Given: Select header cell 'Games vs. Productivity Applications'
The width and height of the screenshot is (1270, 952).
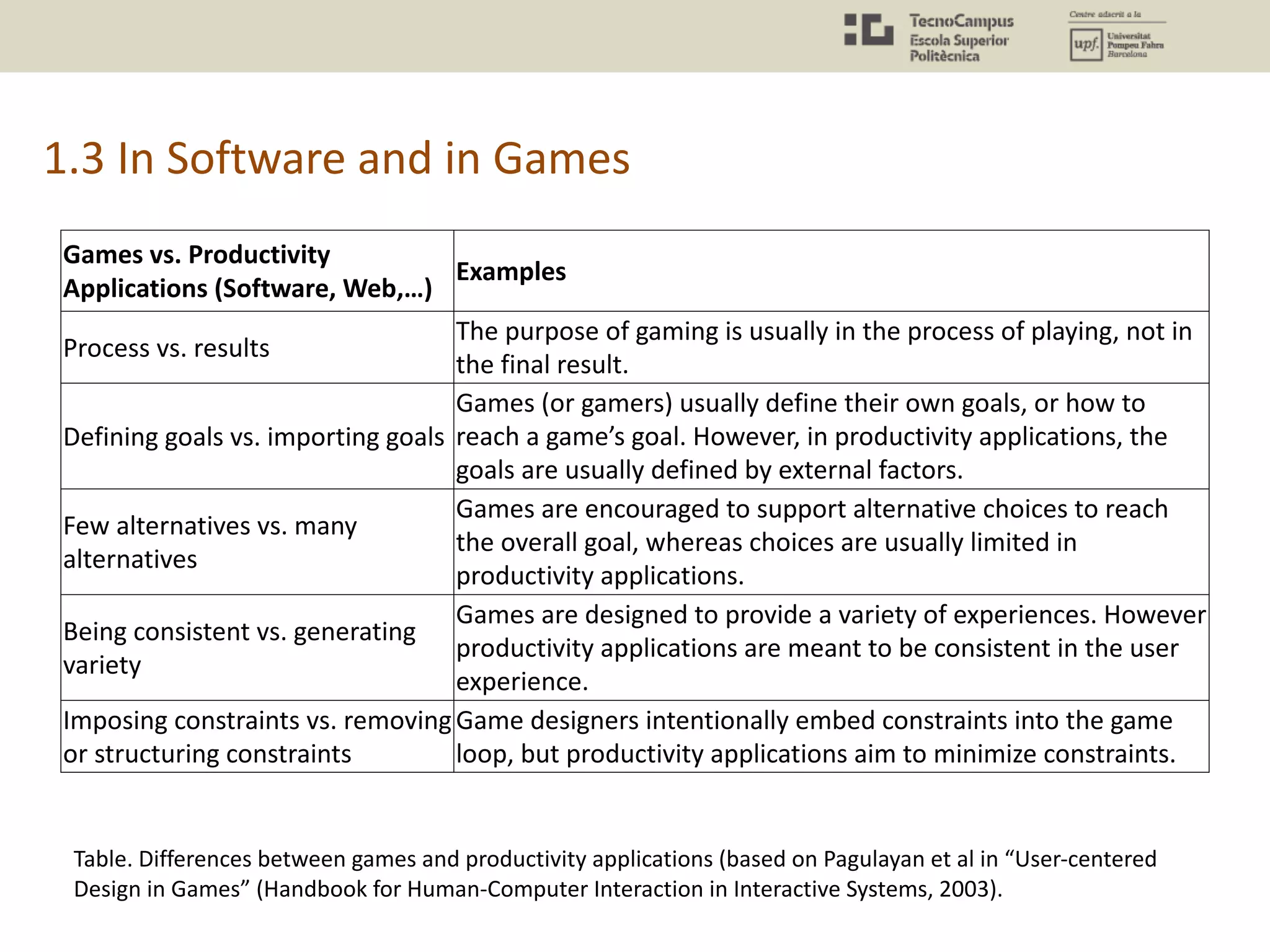Looking at the screenshot, I should [257, 271].
